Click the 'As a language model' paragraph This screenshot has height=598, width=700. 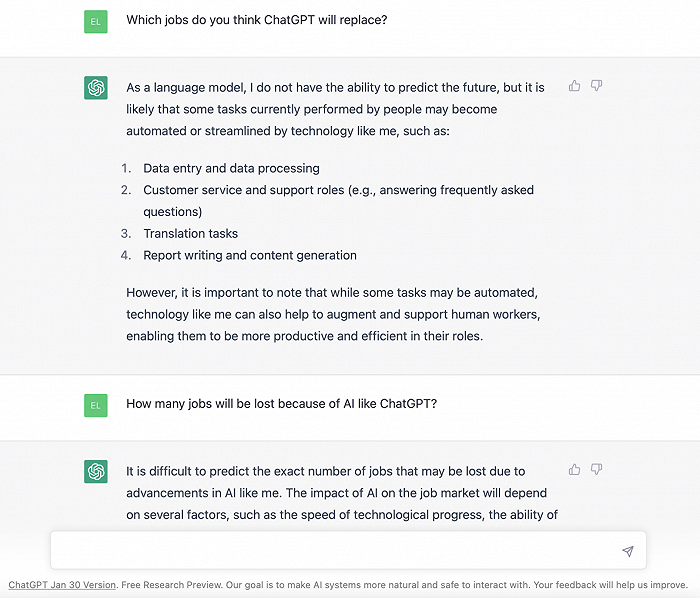pos(335,109)
